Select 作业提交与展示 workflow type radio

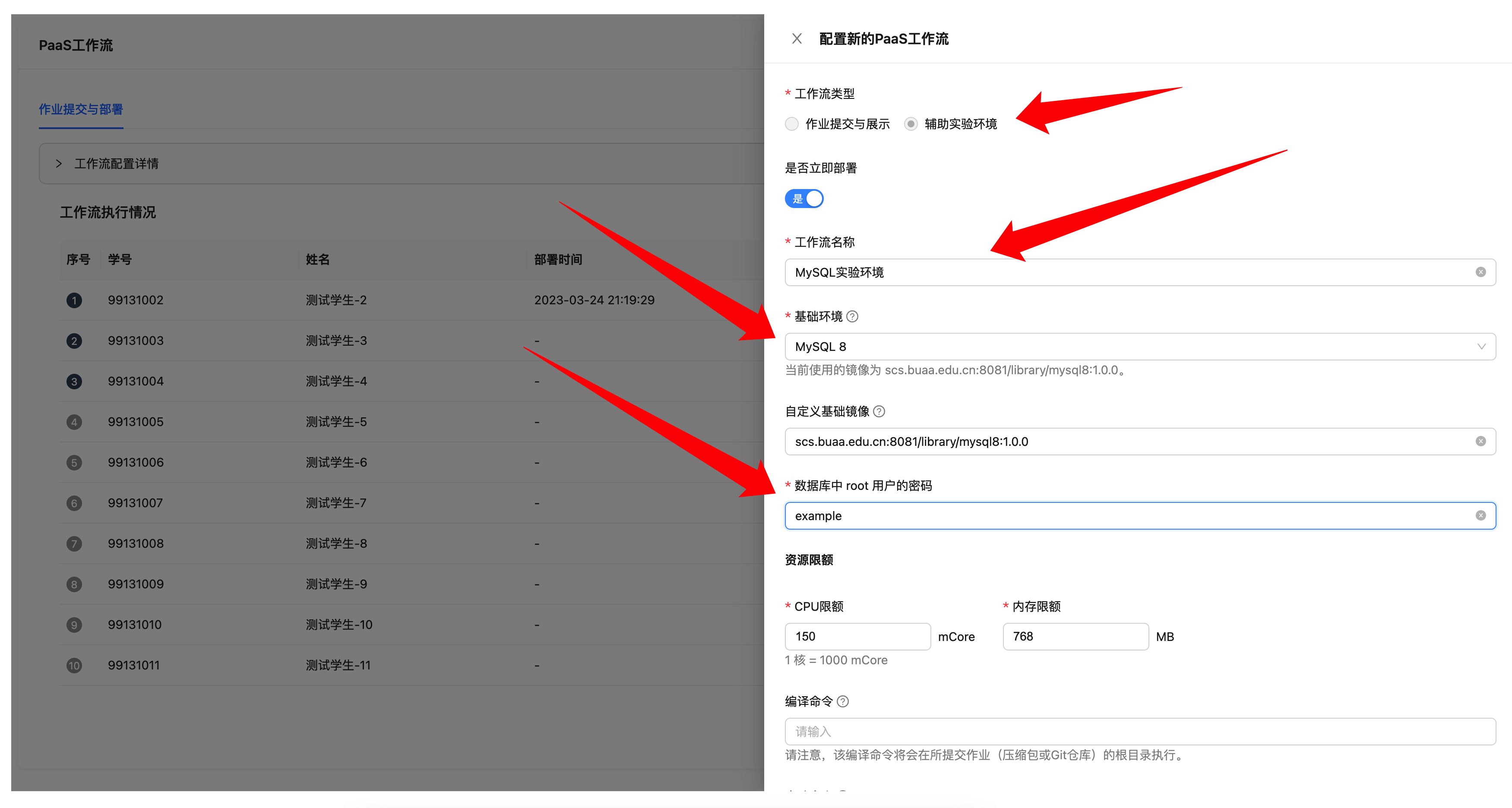click(x=792, y=124)
